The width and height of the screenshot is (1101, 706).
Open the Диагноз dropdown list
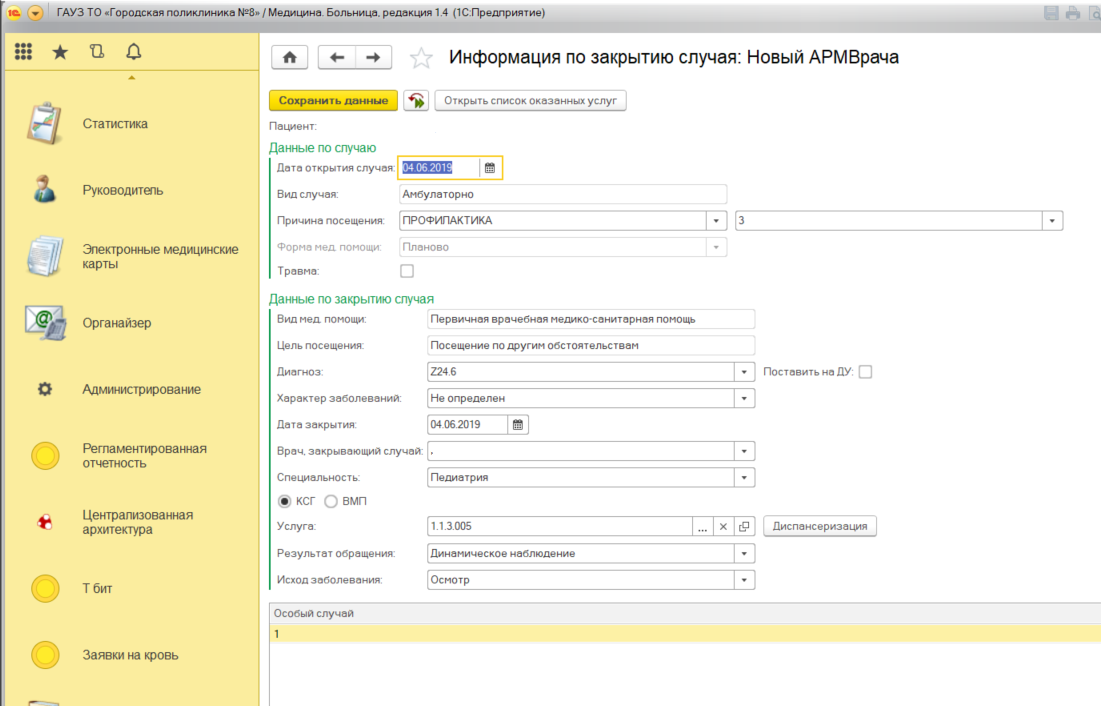[744, 372]
